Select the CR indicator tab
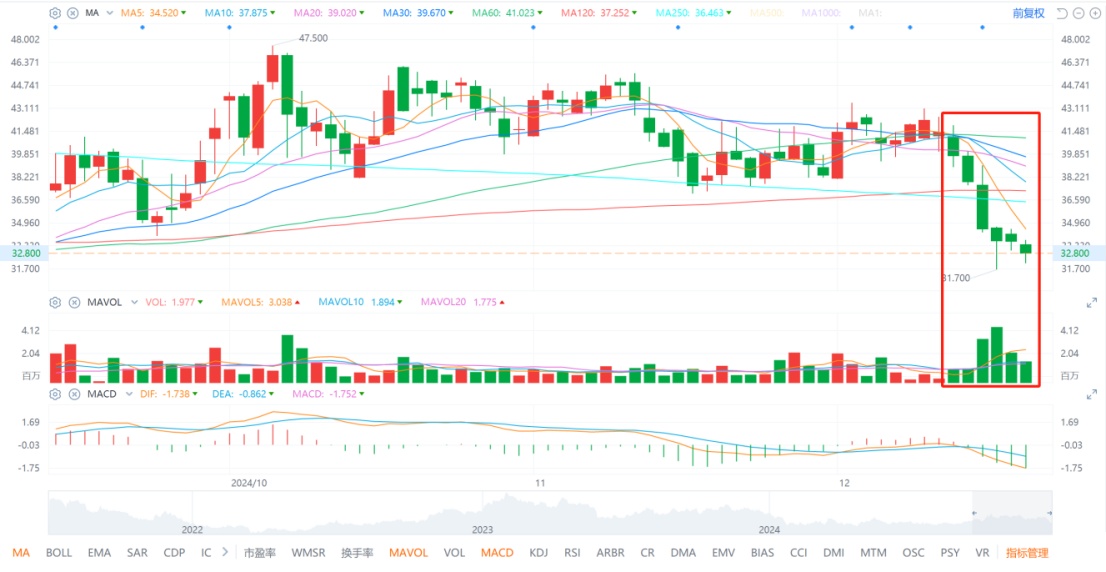The width and height of the screenshot is (1106, 572). 647,553
